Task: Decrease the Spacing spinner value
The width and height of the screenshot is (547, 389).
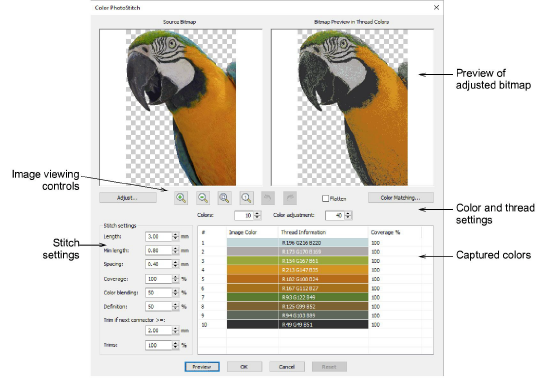Action: [x=175, y=266]
